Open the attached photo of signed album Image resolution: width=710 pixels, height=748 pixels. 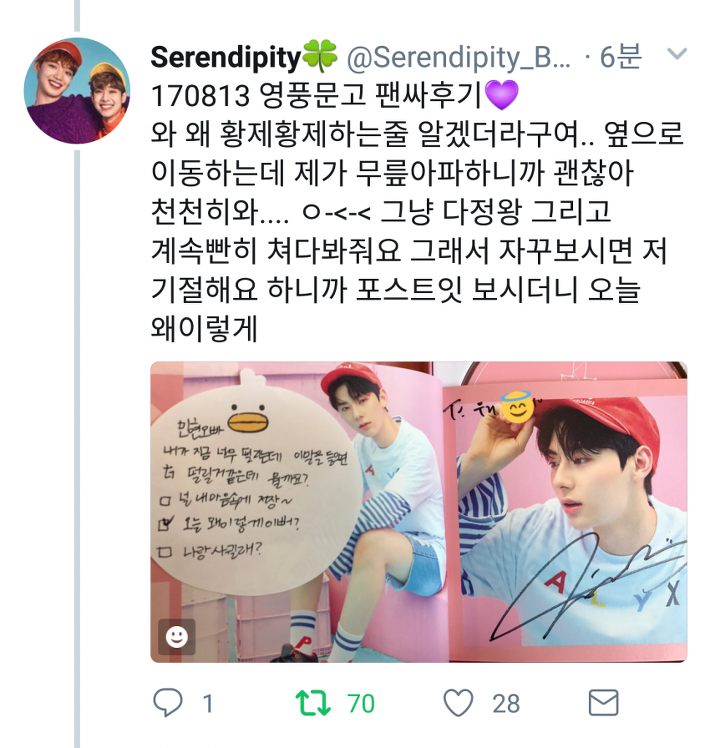419,512
